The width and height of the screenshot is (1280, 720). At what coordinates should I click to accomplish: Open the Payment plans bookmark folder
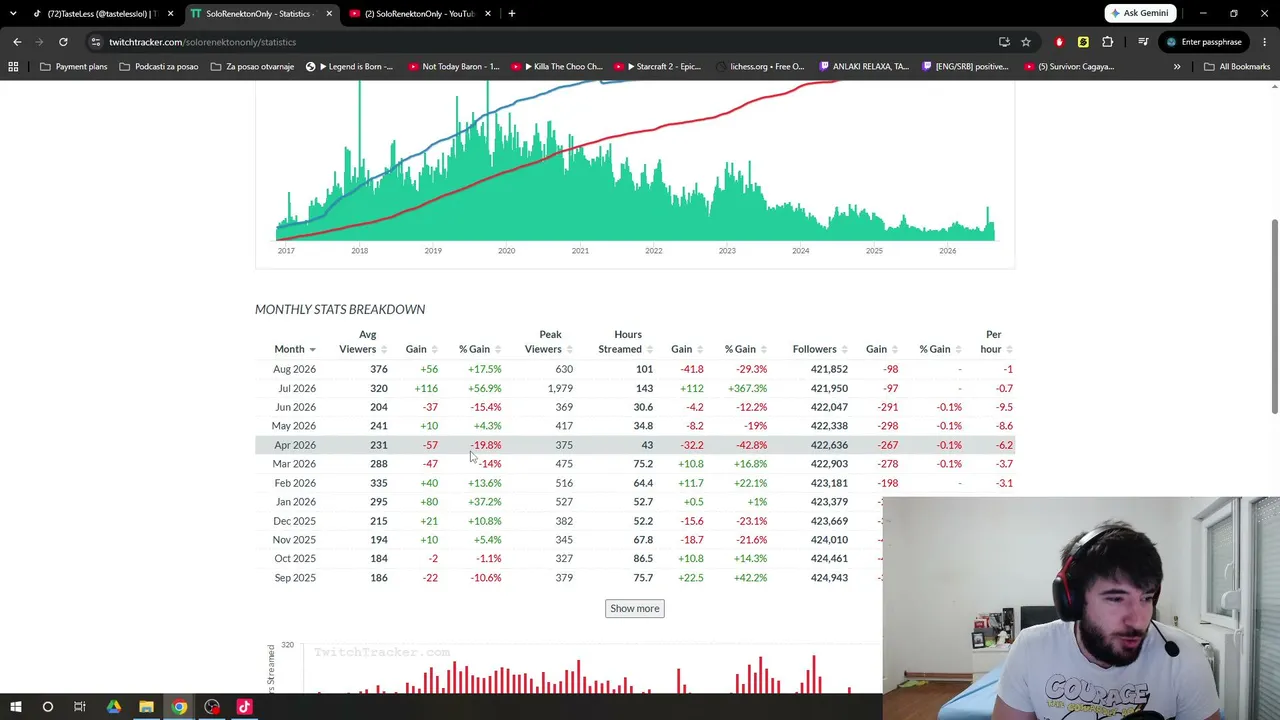pos(73,67)
